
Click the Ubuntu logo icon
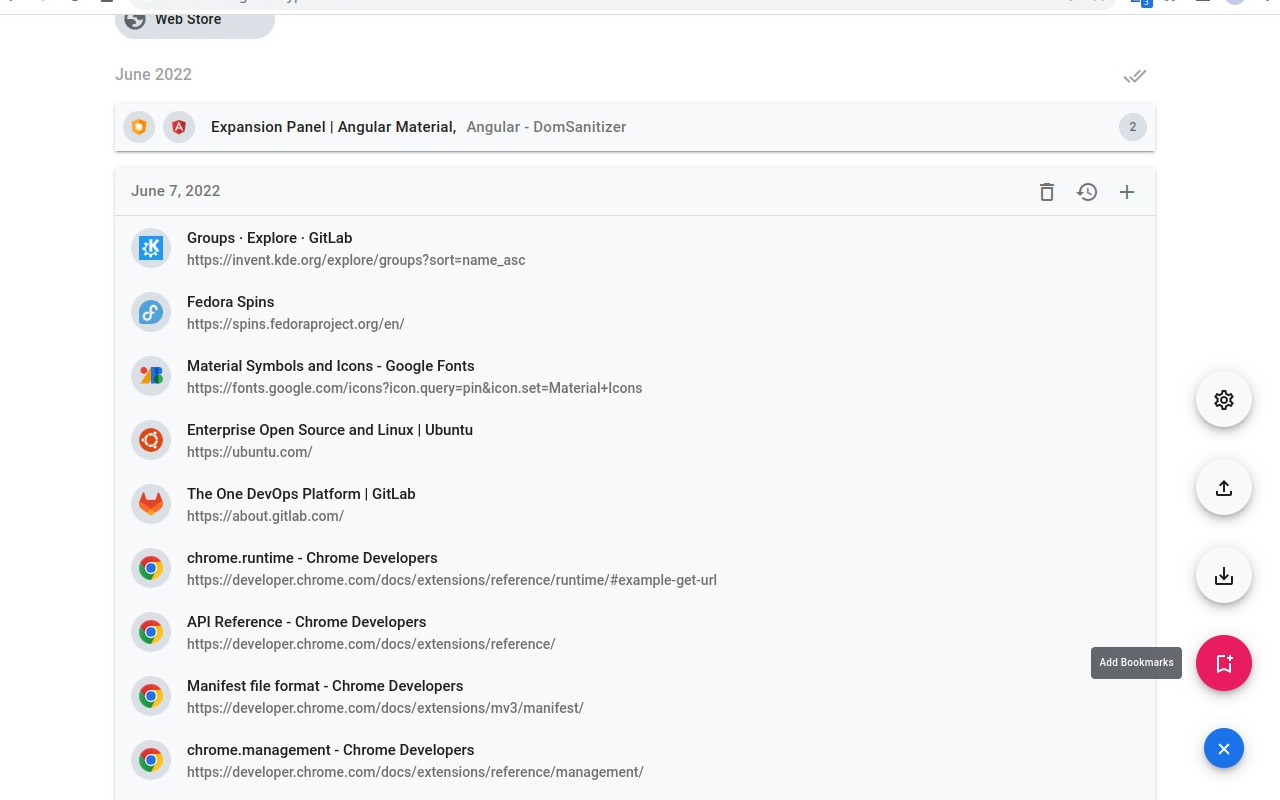click(x=151, y=440)
